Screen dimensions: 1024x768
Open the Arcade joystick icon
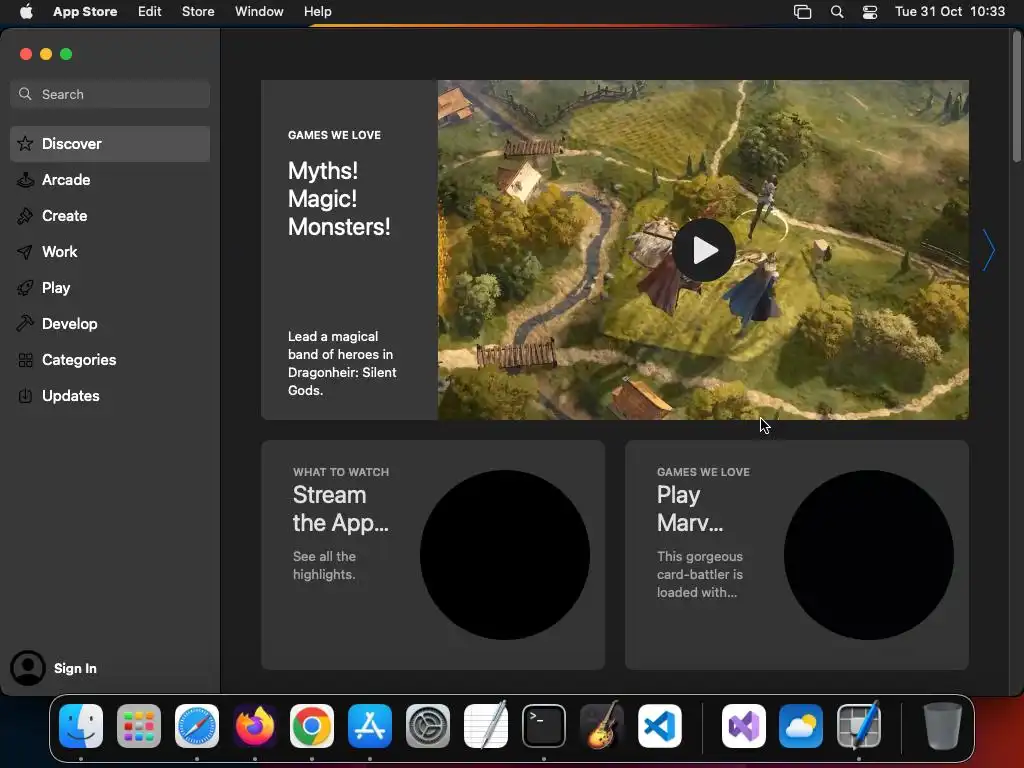tap(25, 180)
